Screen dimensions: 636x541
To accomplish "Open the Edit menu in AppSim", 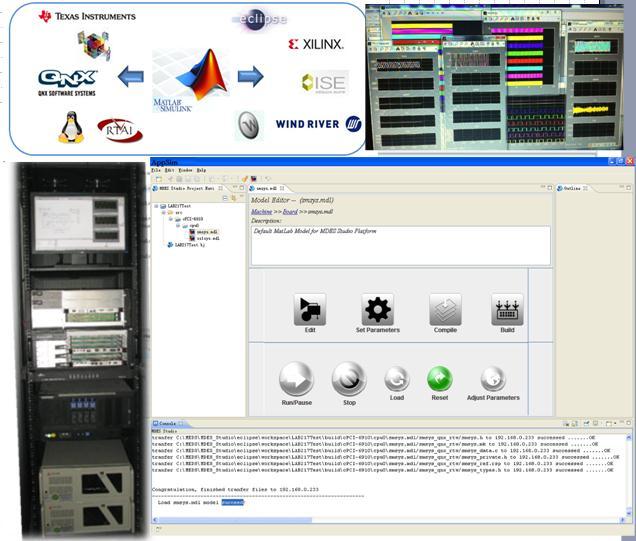I will coord(169,170).
